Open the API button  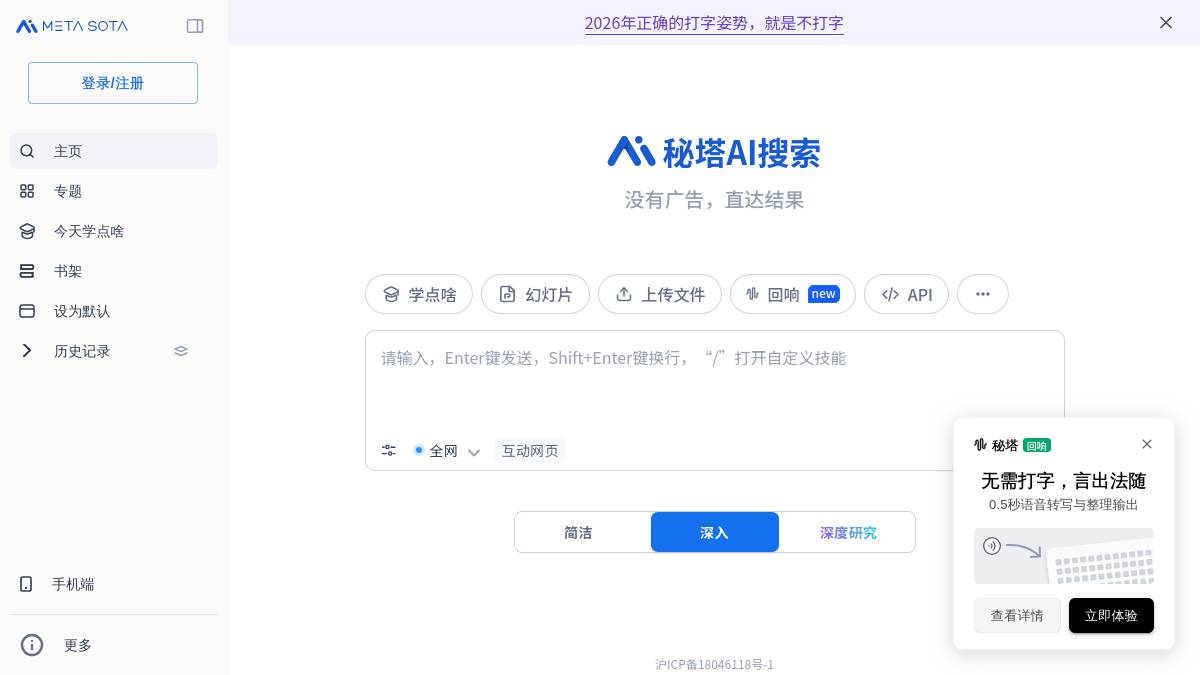click(x=906, y=294)
